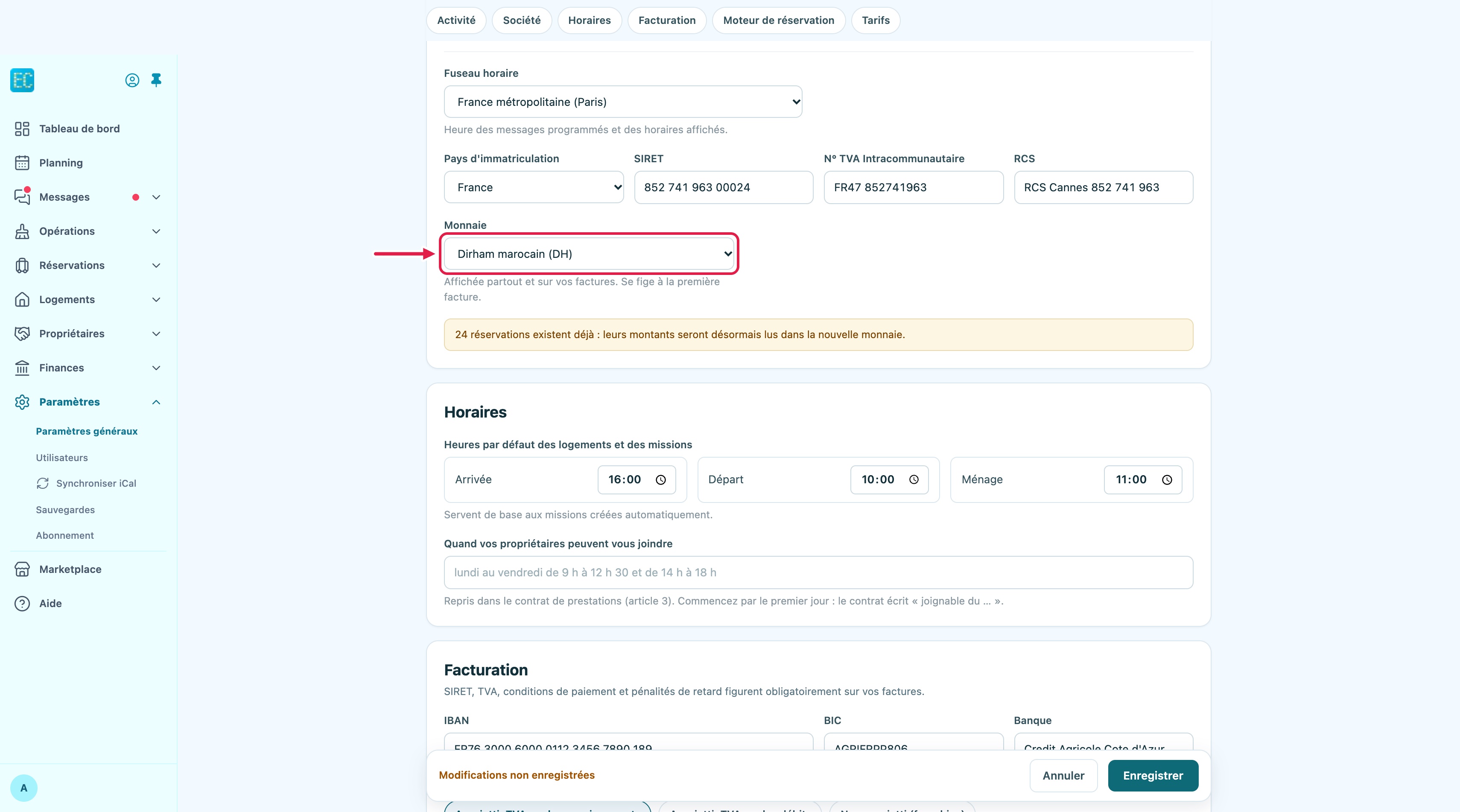Open the Utilisateurs settings page

pyautogui.click(x=62, y=457)
